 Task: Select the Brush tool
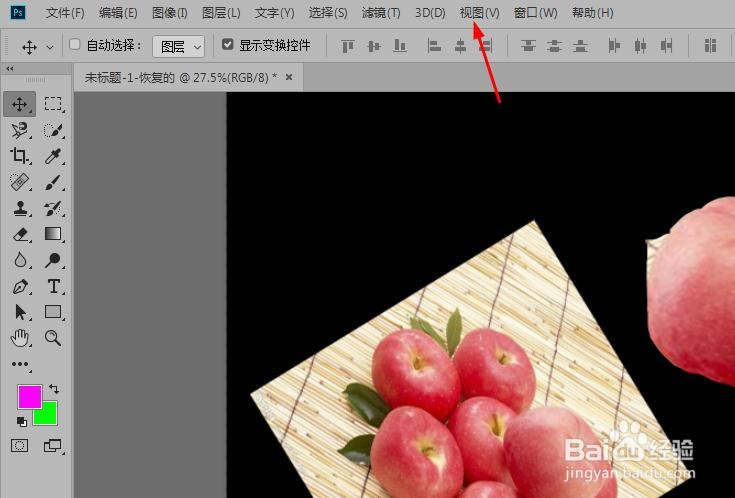[x=53, y=182]
